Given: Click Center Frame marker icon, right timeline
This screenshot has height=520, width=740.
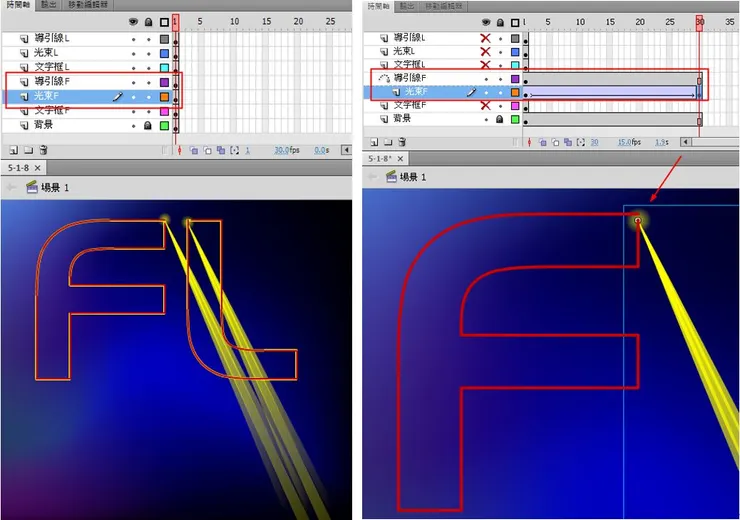Looking at the screenshot, I should [x=530, y=142].
